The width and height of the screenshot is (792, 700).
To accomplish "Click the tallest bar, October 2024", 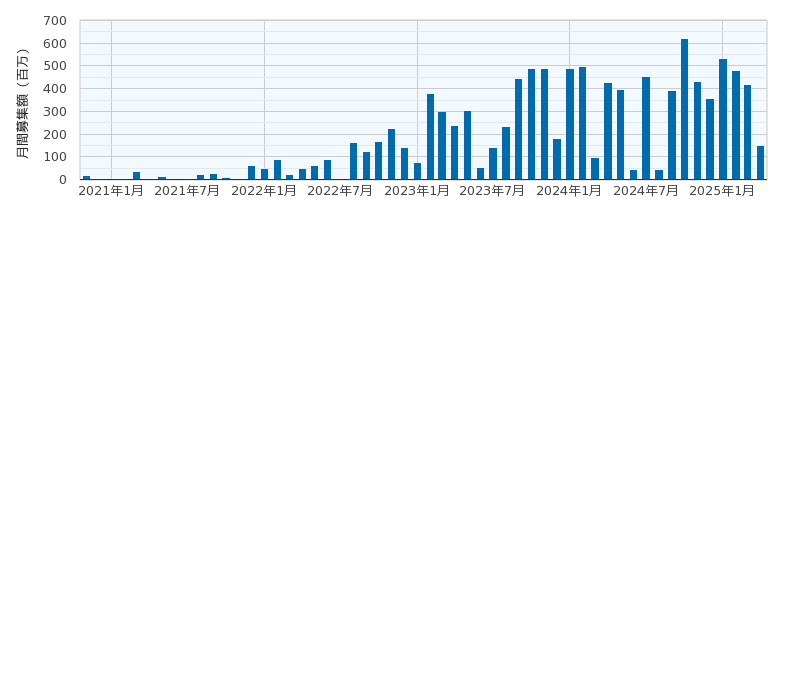I will 684,109.
